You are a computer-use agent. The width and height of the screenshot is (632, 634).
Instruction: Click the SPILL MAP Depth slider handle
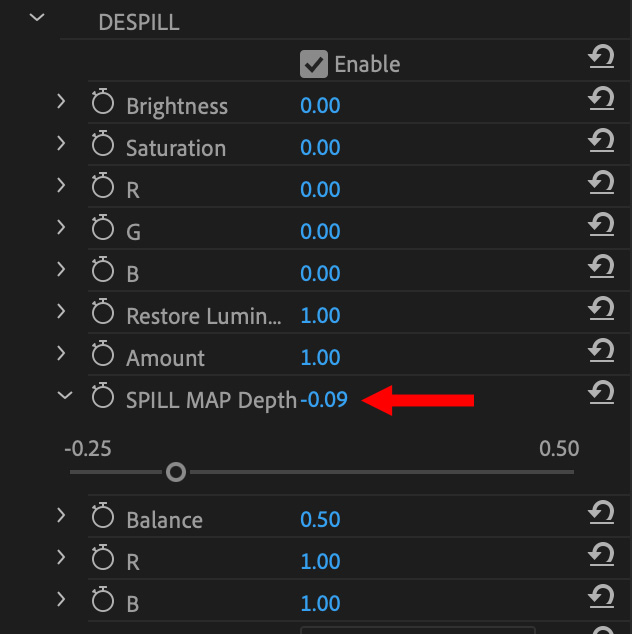(x=176, y=471)
